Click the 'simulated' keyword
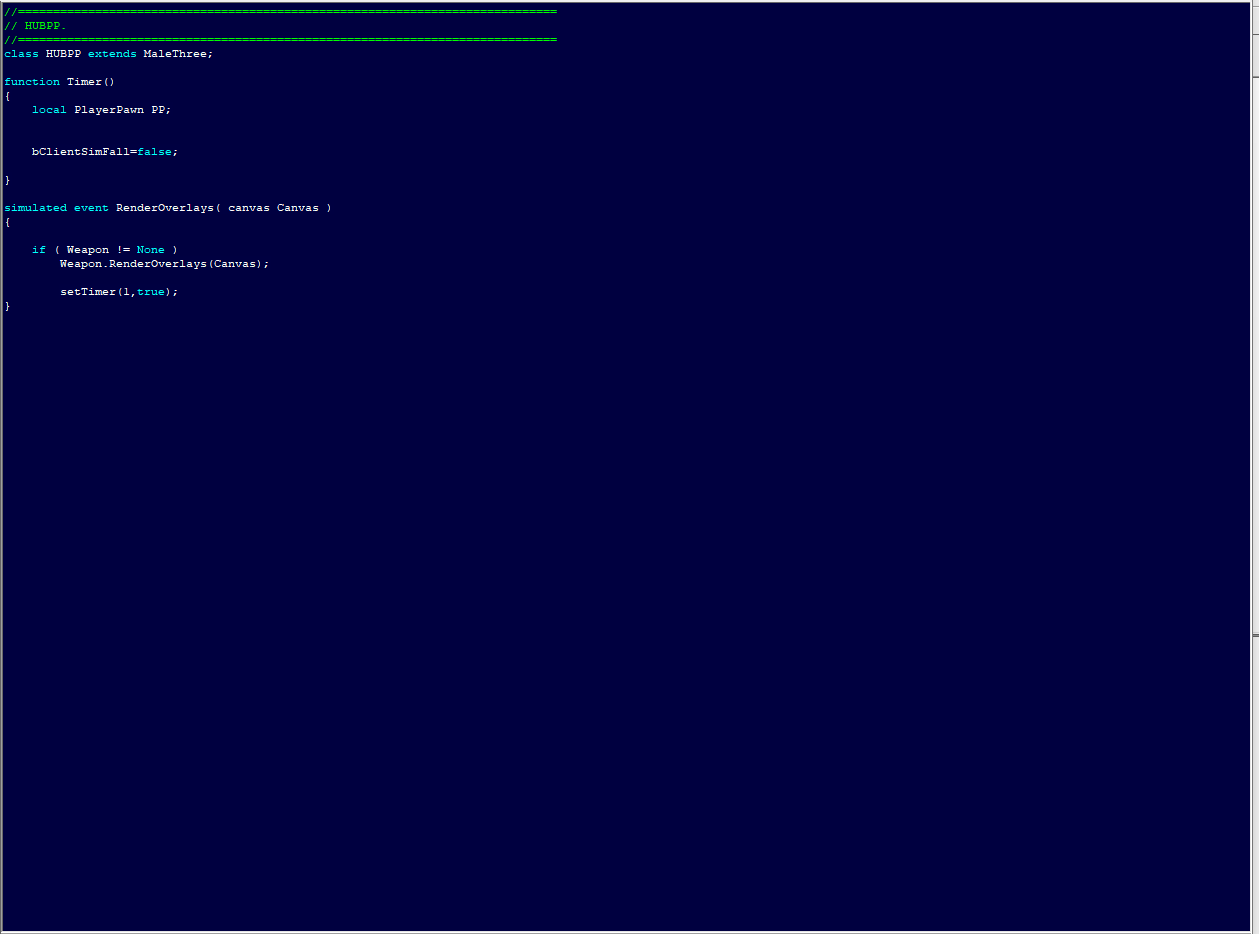 click(x=35, y=208)
